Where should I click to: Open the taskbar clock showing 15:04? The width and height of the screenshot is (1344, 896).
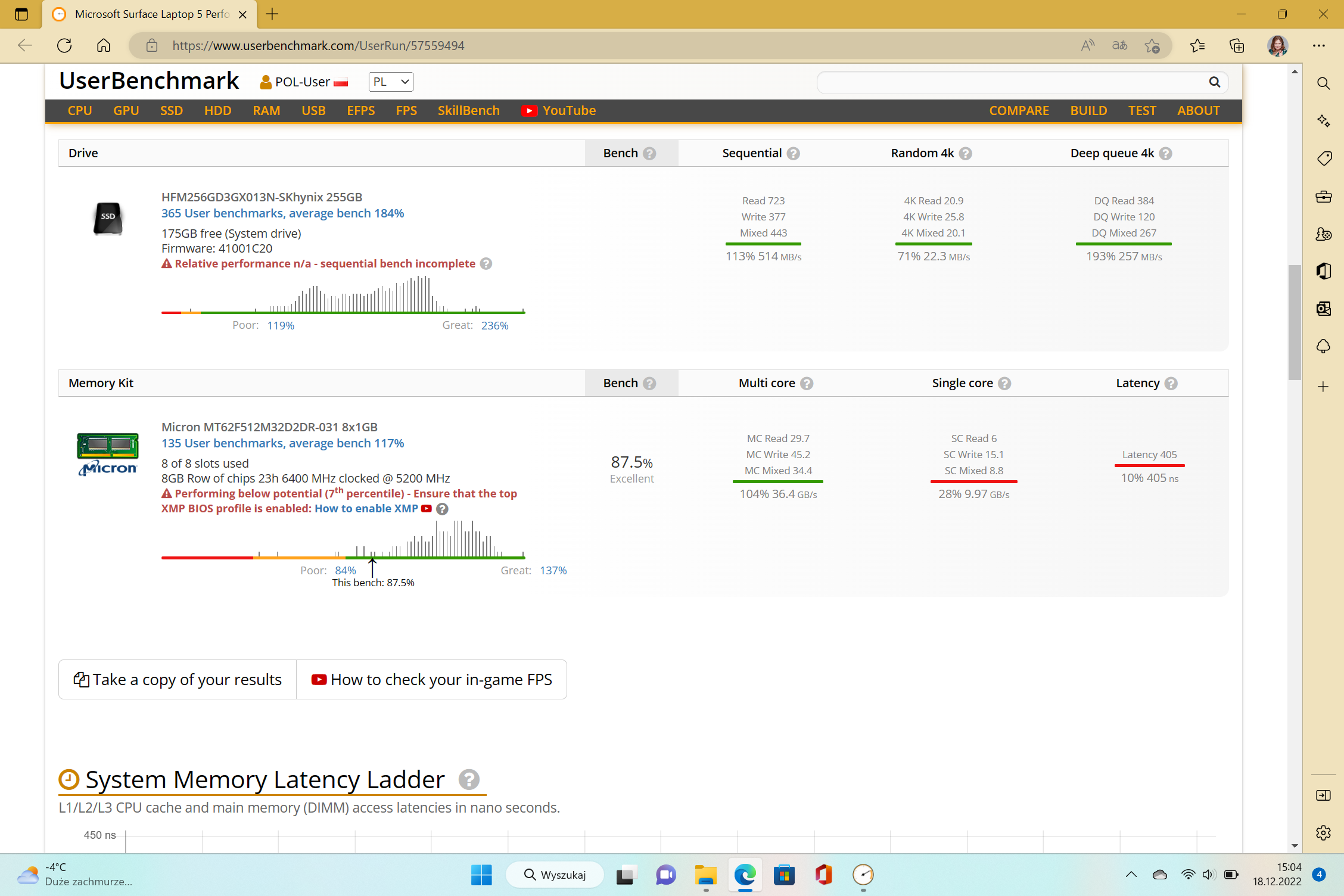coord(1277,875)
